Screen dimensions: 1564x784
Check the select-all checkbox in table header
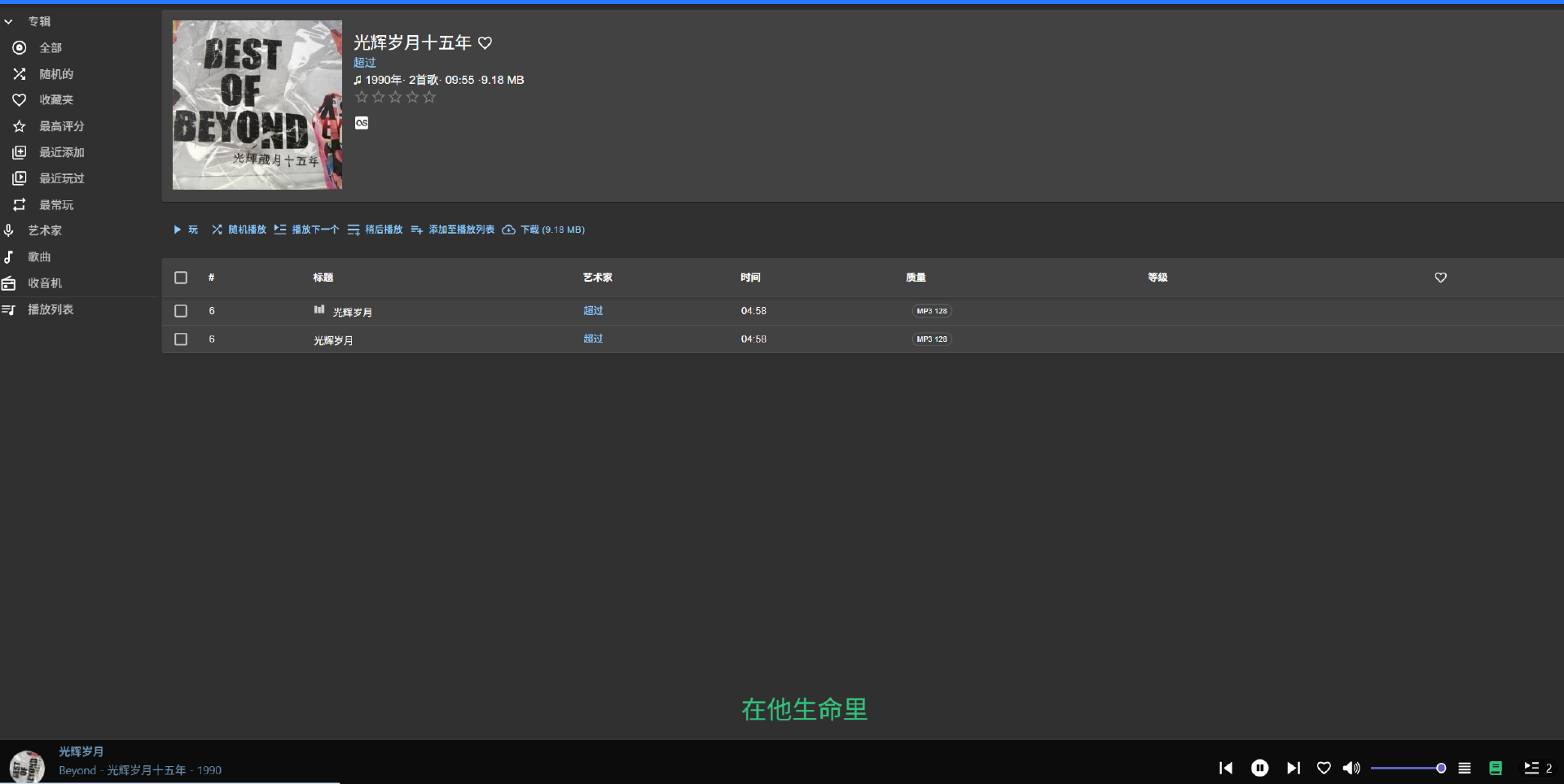[x=181, y=278]
